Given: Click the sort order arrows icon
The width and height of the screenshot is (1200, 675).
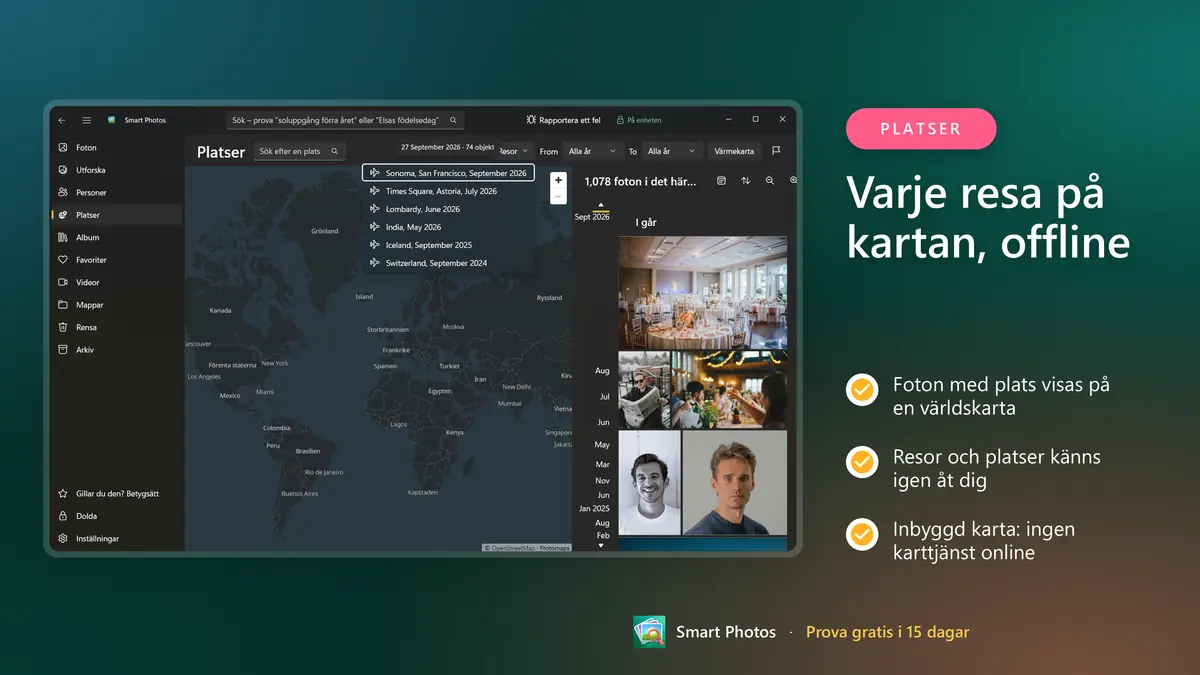Looking at the screenshot, I should pyautogui.click(x=745, y=181).
